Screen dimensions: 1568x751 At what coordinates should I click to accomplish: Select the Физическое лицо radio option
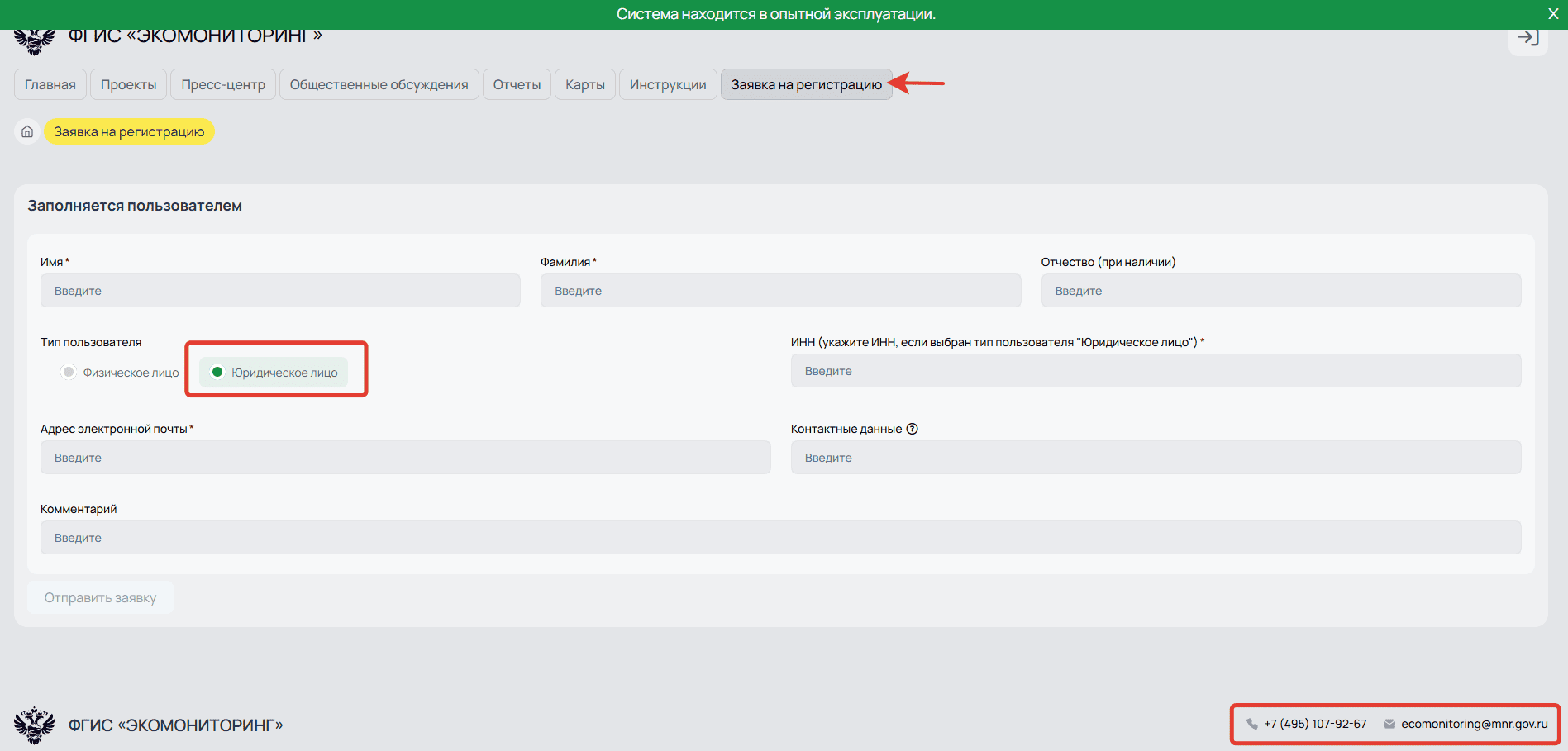69,373
